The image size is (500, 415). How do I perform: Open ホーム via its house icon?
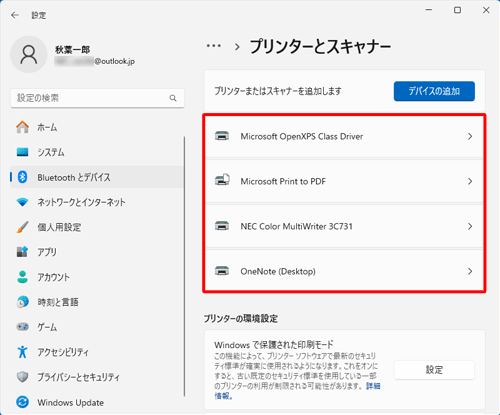click(22, 127)
